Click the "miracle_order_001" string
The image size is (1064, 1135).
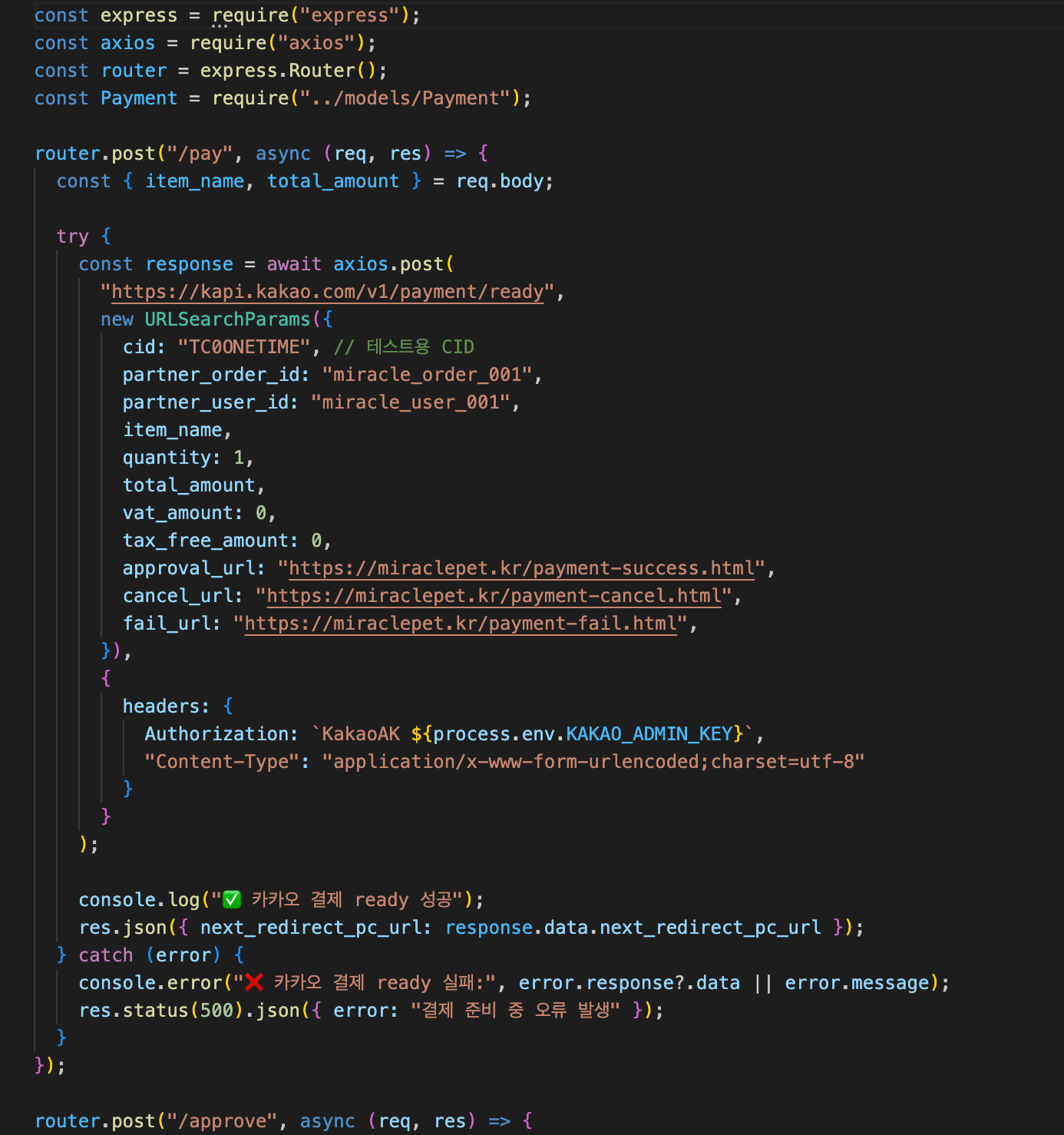(427, 375)
